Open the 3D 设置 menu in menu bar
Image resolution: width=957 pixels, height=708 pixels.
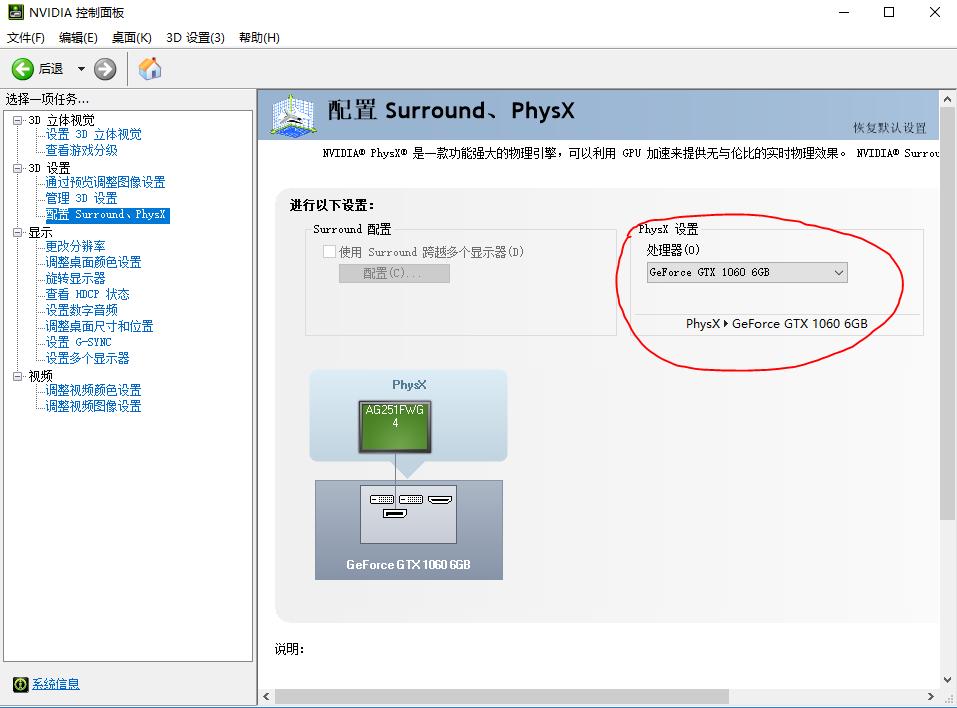193,36
